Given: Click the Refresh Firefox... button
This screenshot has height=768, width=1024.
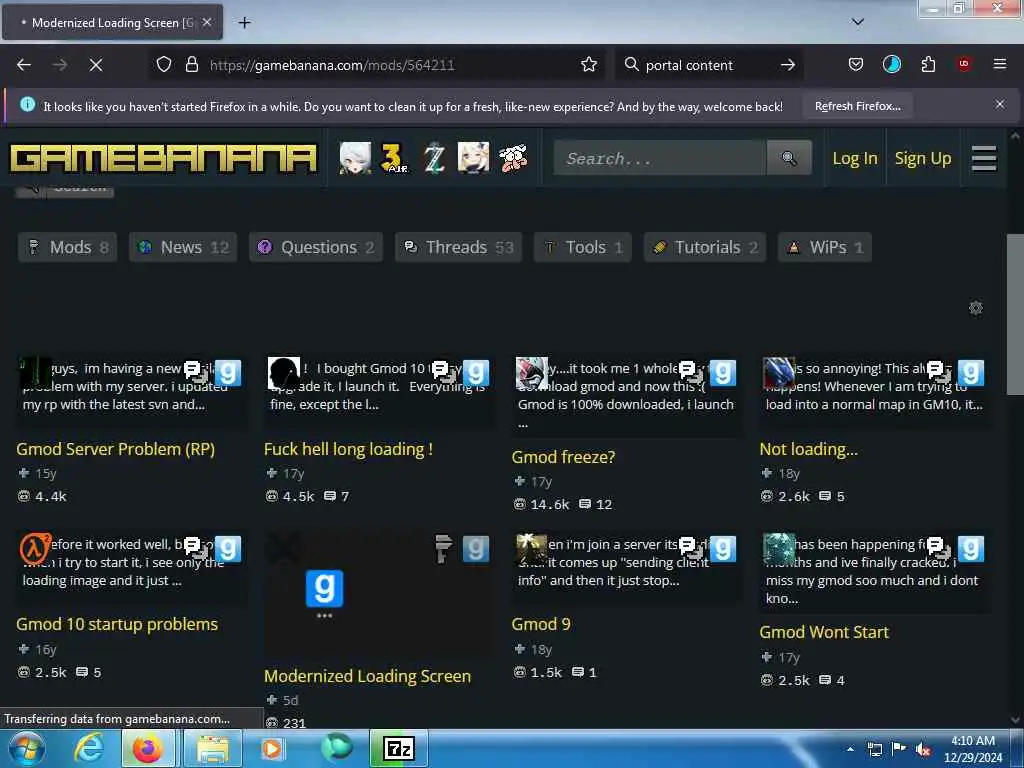Looking at the screenshot, I should pyautogui.click(x=857, y=106).
